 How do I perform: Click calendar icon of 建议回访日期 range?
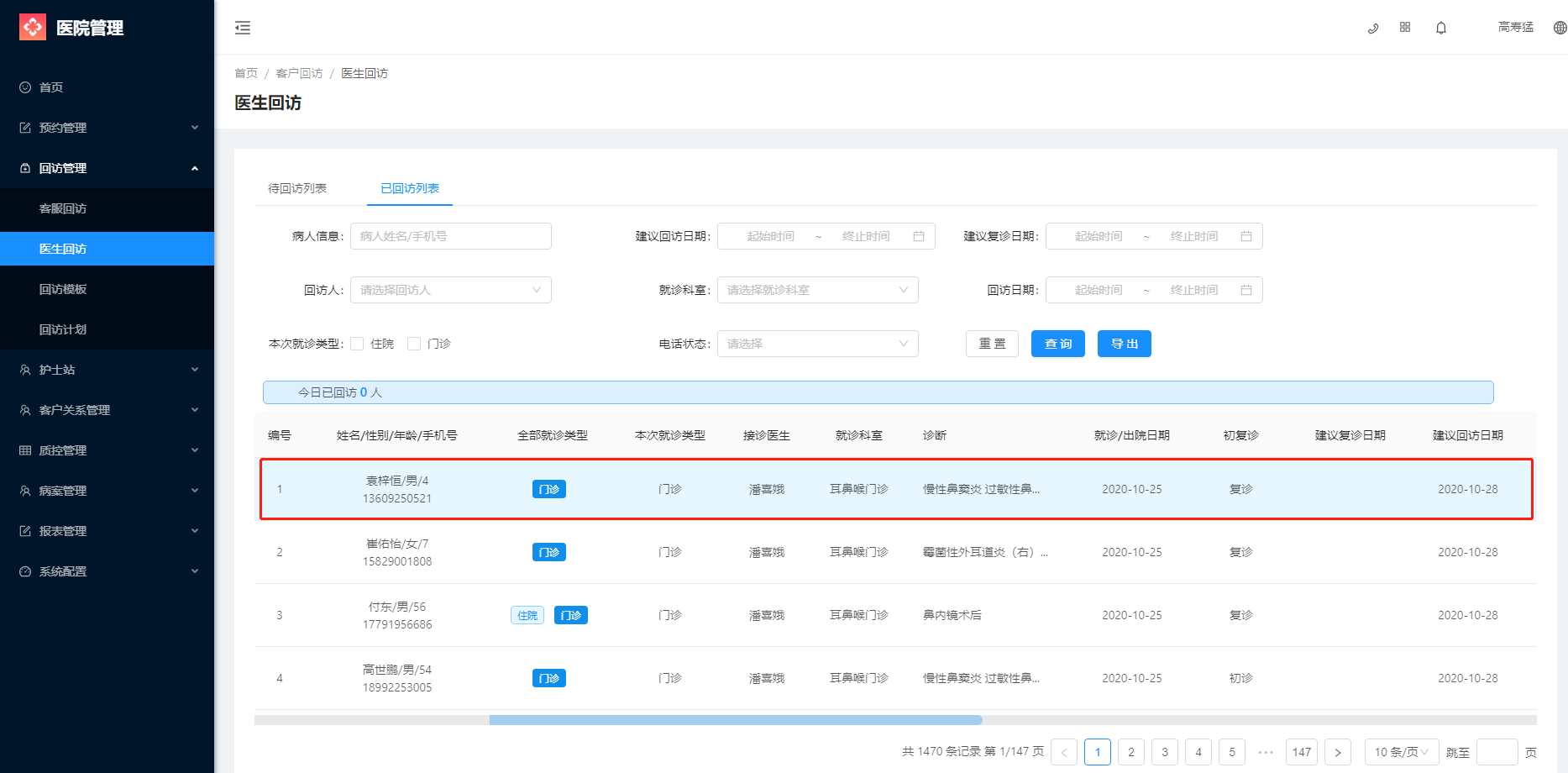919,236
